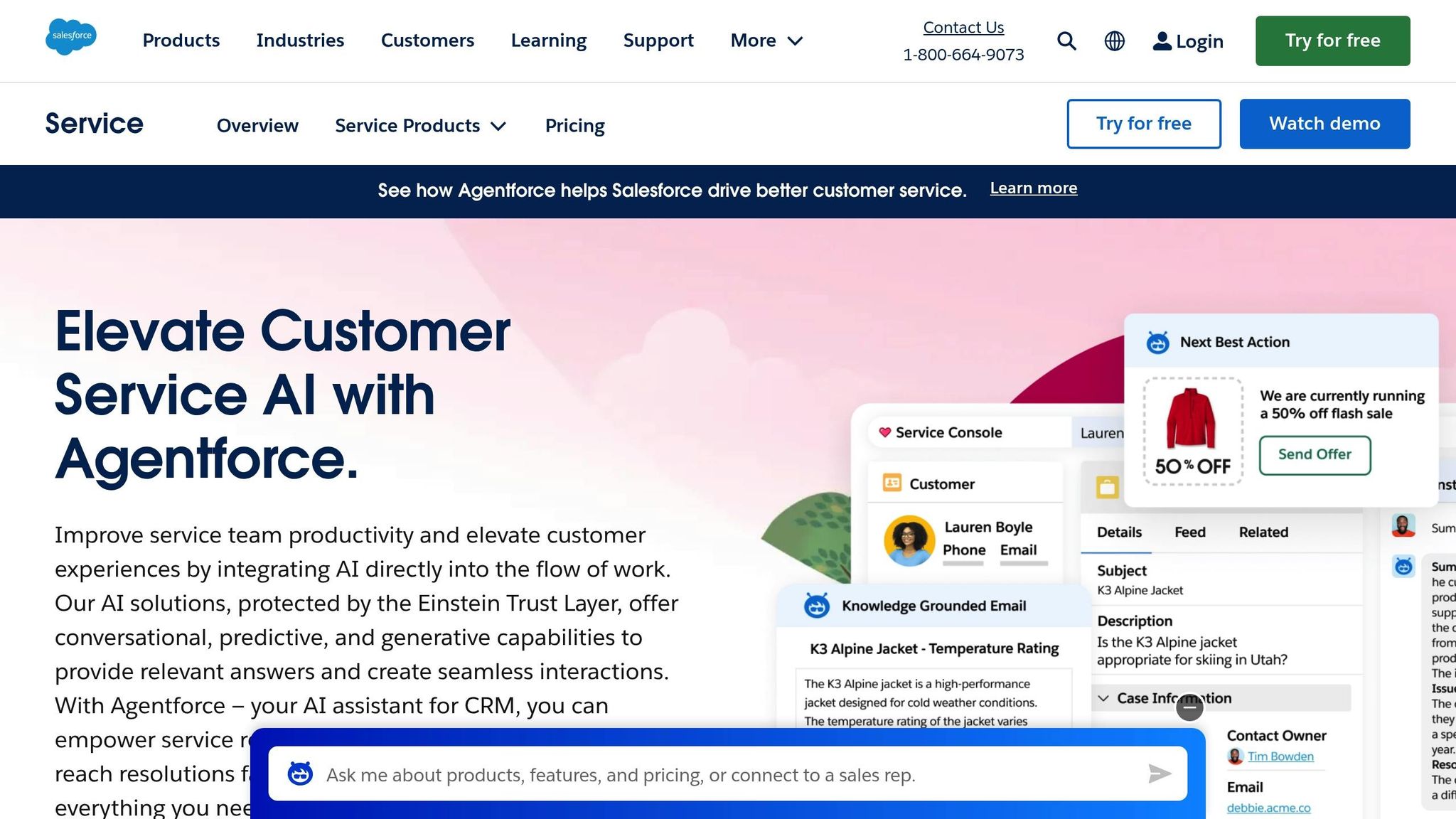Click the K3 Alpine Jacket - Temperature Rating title
Image resolution: width=1456 pixels, height=819 pixels.
coord(934,648)
